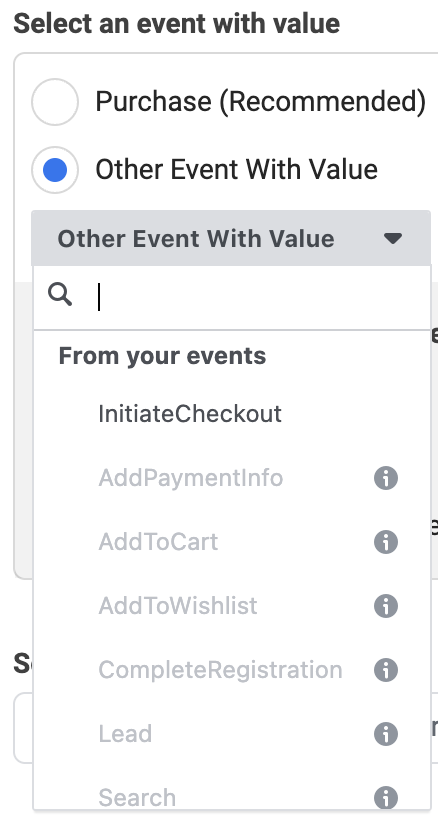
Task: Choose InitiateCheckout from the events list
Action: coord(232,414)
